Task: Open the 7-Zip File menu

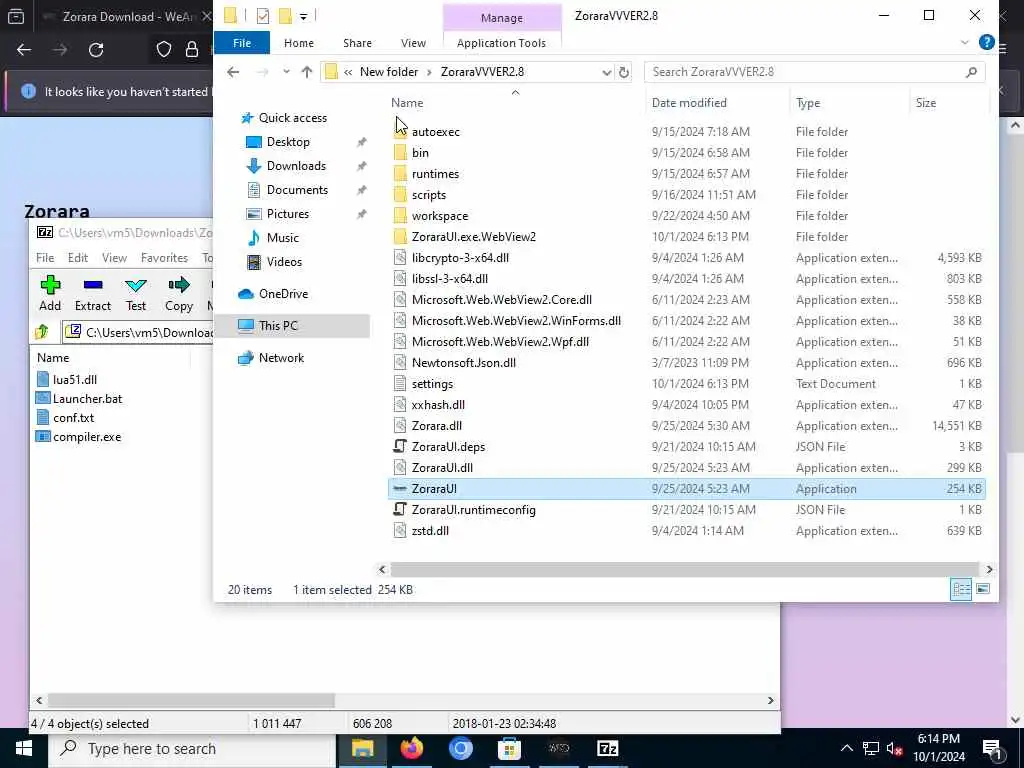Action: point(45,257)
